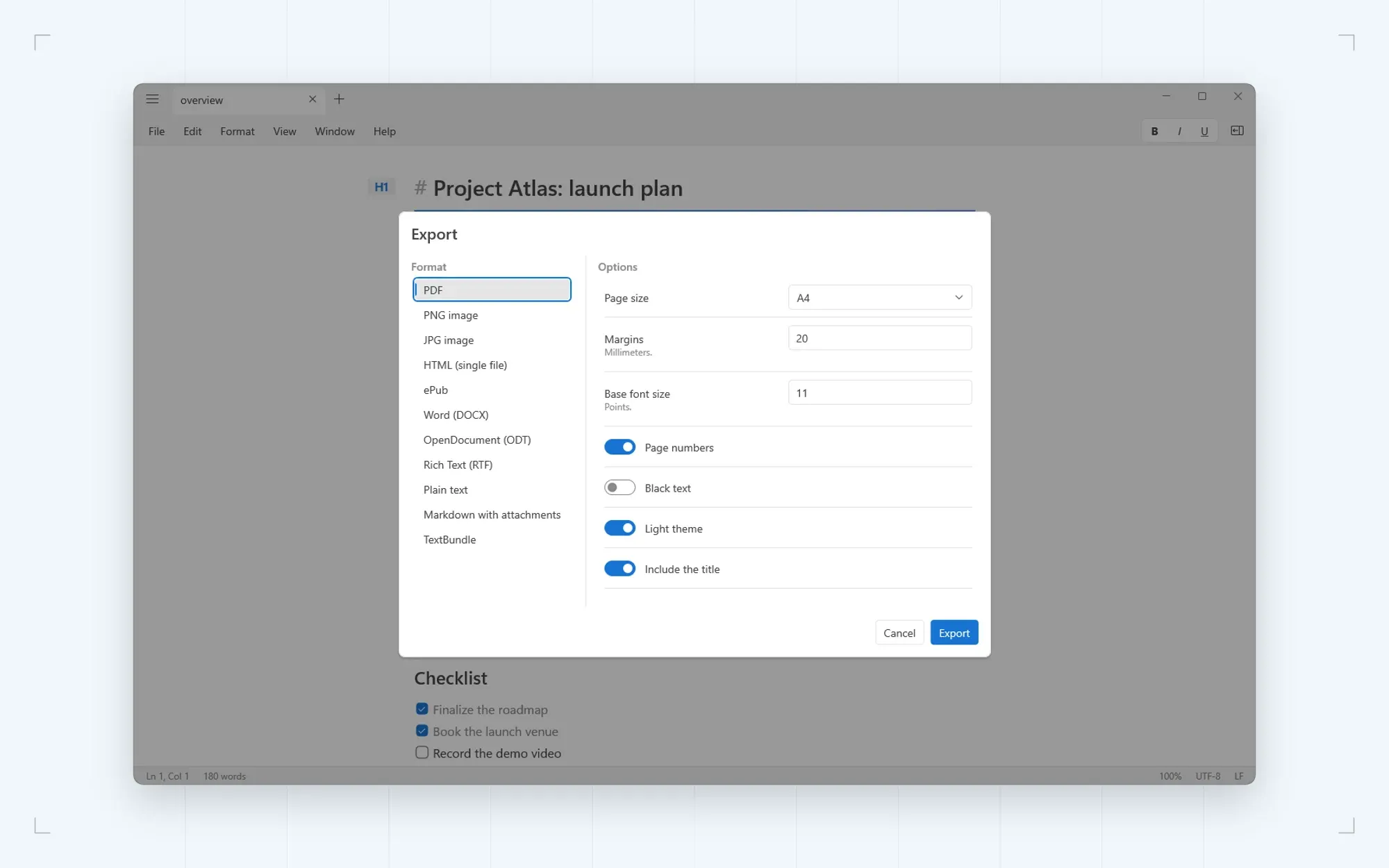
Task: Open the Edit menu
Action: click(192, 131)
